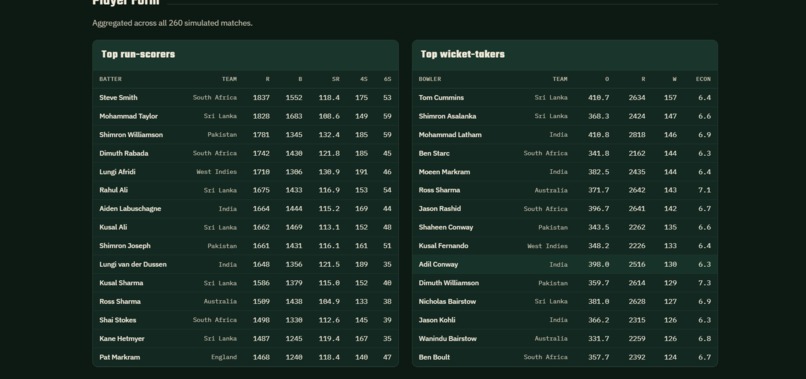Image resolution: width=806 pixels, height=379 pixels.
Task: Click Top wicket-takers panel heading
Action: click(463, 55)
